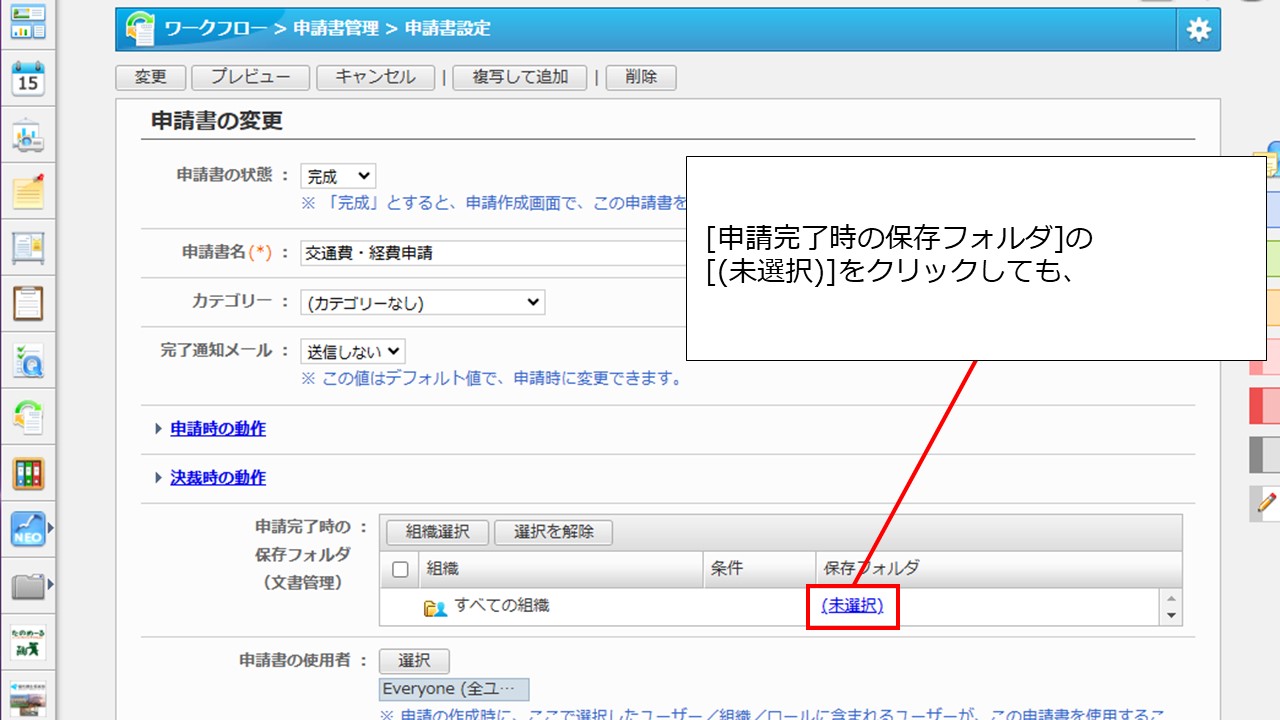Open the calendar icon showing 15
Image resolution: width=1280 pixels, height=720 pixels.
[x=28, y=78]
